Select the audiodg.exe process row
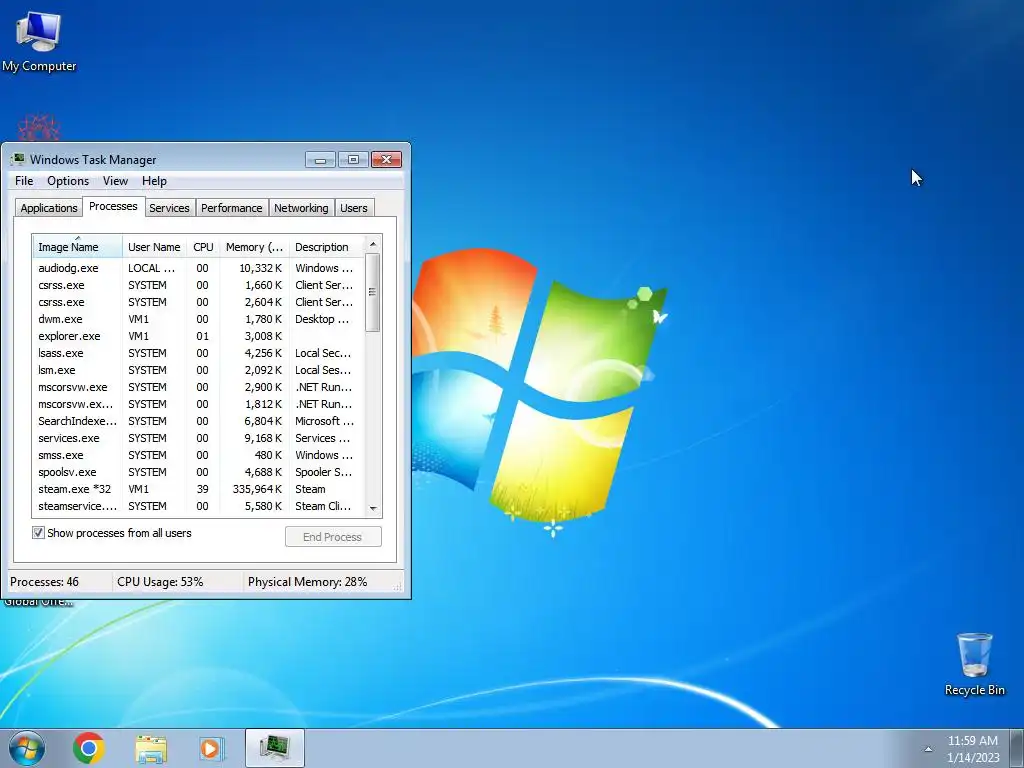1024x768 pixels. [x=199, y=268]
